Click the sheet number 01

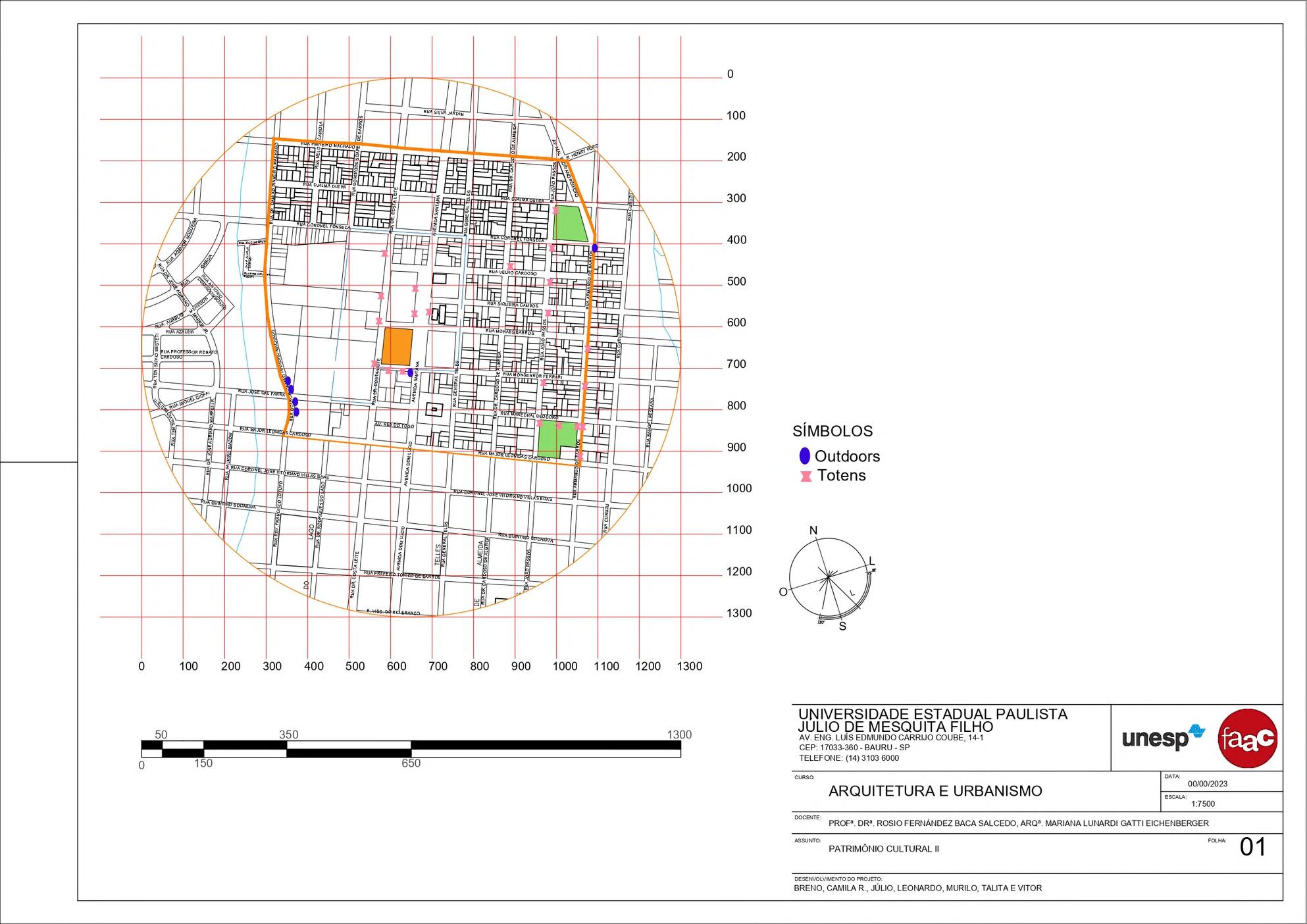1252,848
